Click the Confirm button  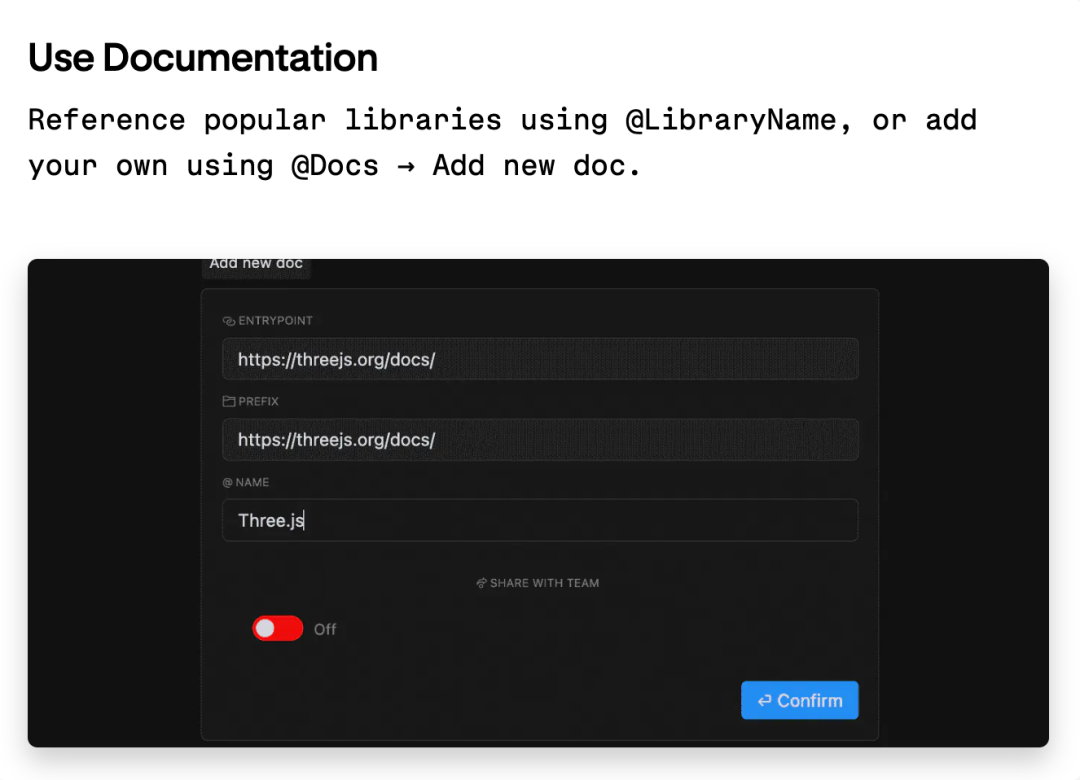click(800, 700)
